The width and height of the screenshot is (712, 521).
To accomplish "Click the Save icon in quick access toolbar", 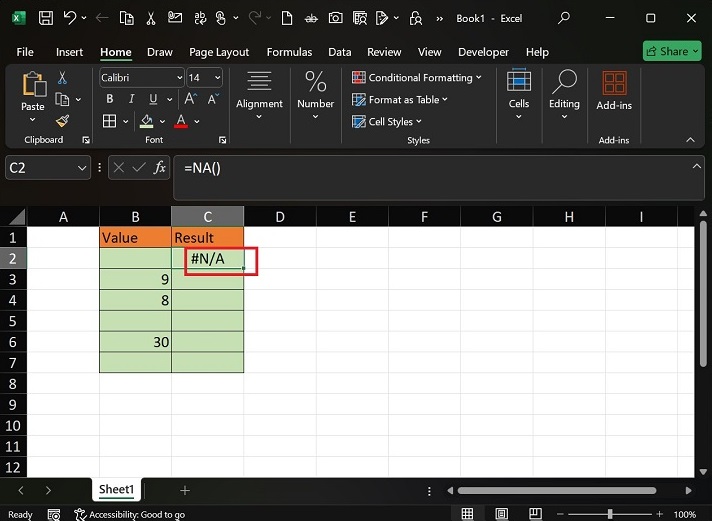I will click(x=45, y=18).
